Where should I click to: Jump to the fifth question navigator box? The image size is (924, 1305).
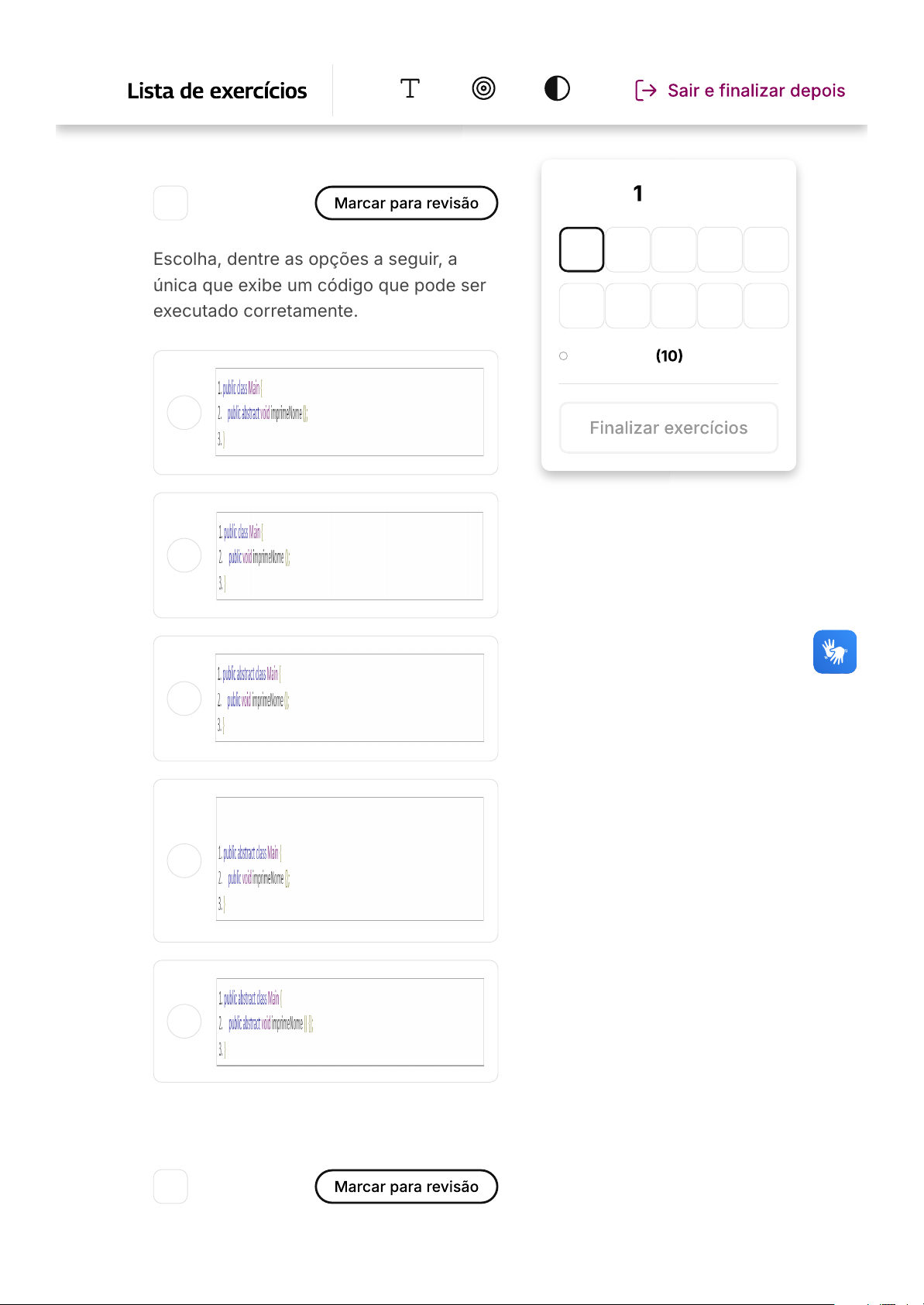[766, 249]
